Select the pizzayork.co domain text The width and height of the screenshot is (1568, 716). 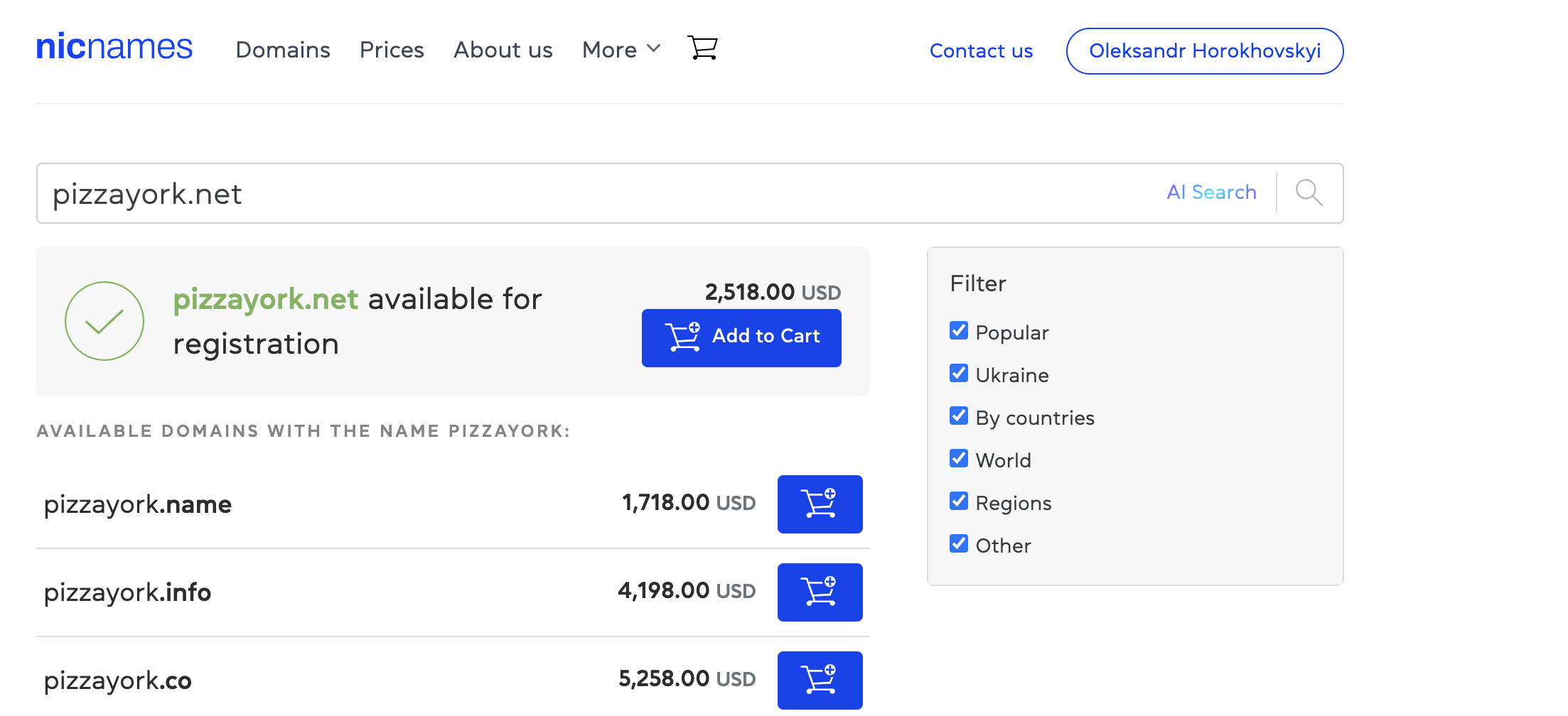click(118, 680)
